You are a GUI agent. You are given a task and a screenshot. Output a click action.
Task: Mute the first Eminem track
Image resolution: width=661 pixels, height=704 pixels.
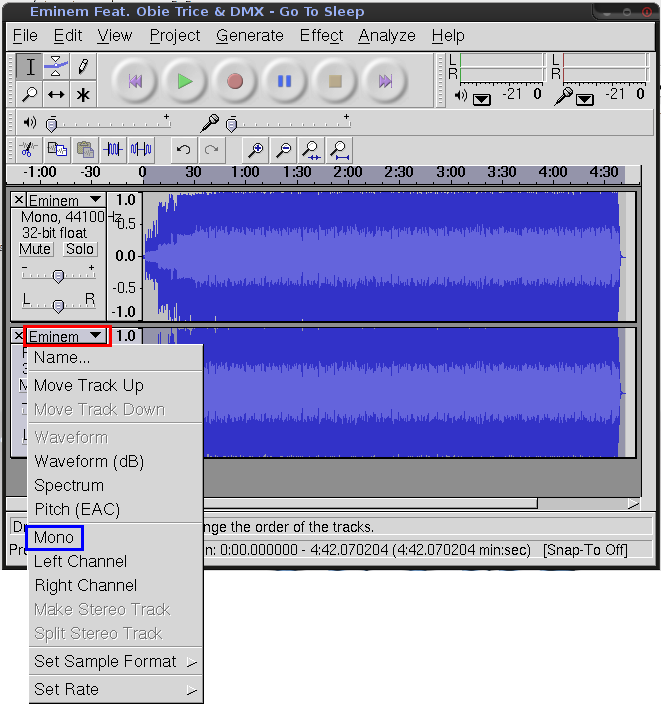35,249
